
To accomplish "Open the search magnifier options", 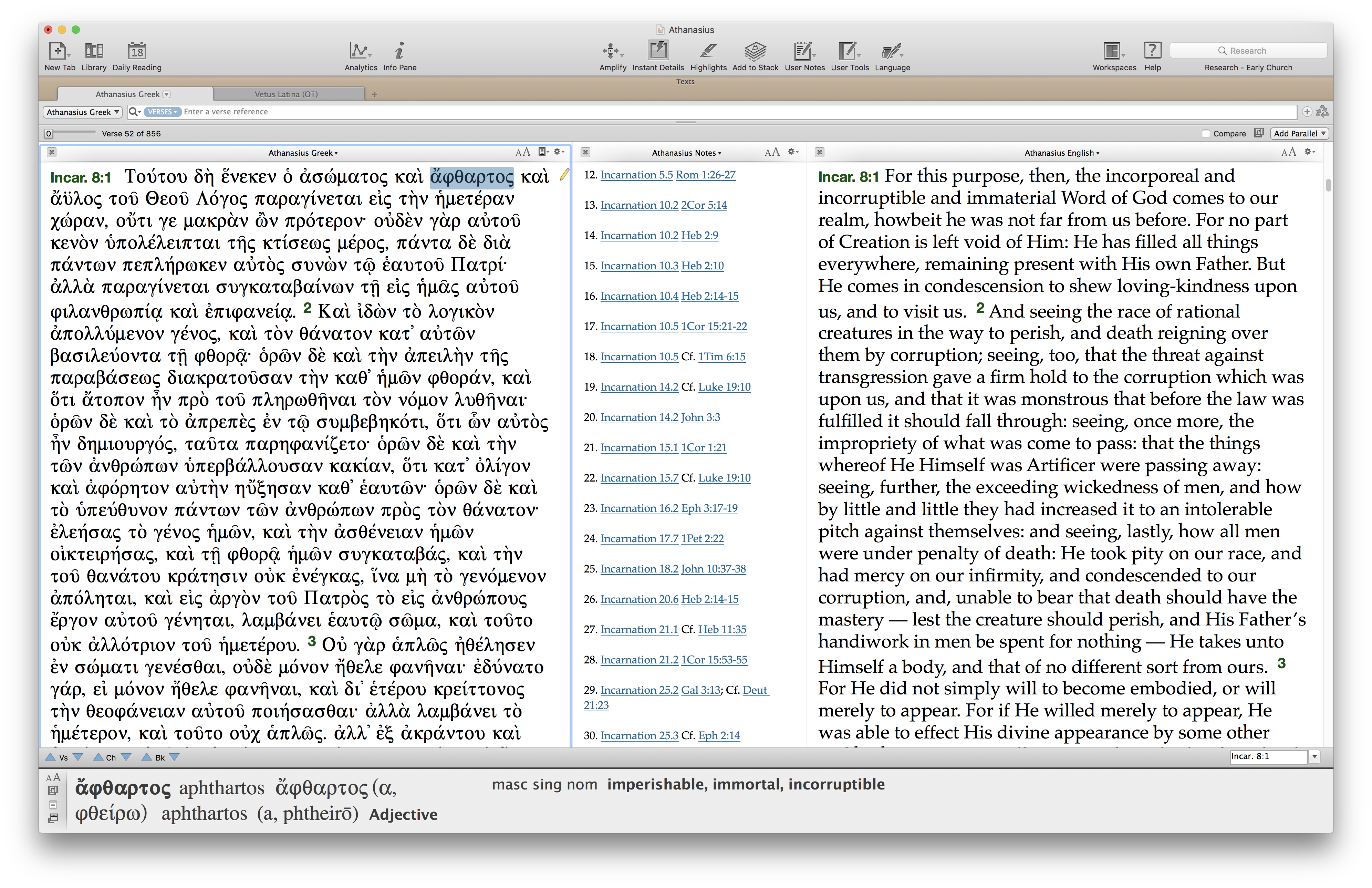I will coord(135,112).
